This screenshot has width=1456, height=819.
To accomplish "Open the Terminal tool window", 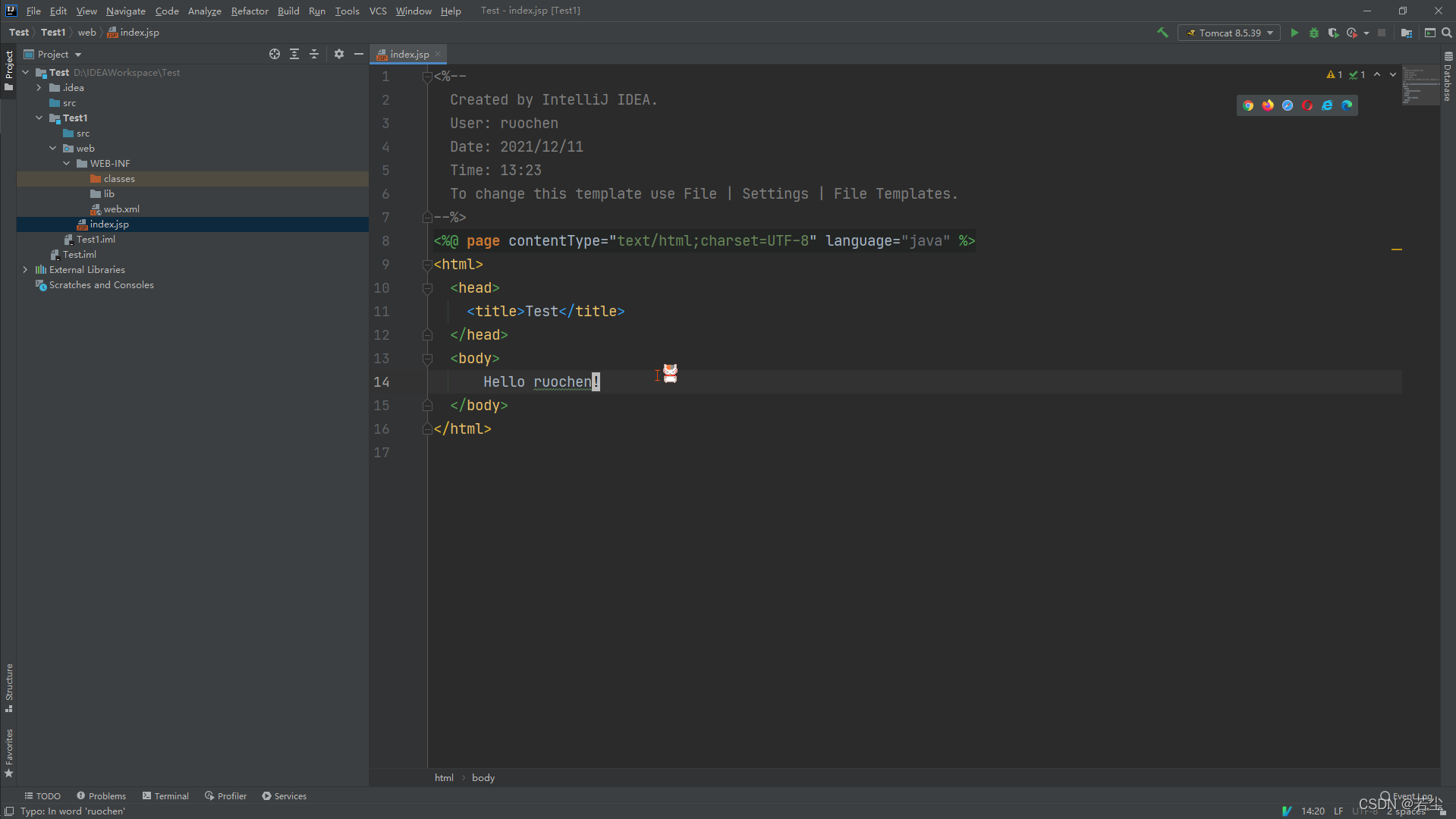I will [165, 795].
